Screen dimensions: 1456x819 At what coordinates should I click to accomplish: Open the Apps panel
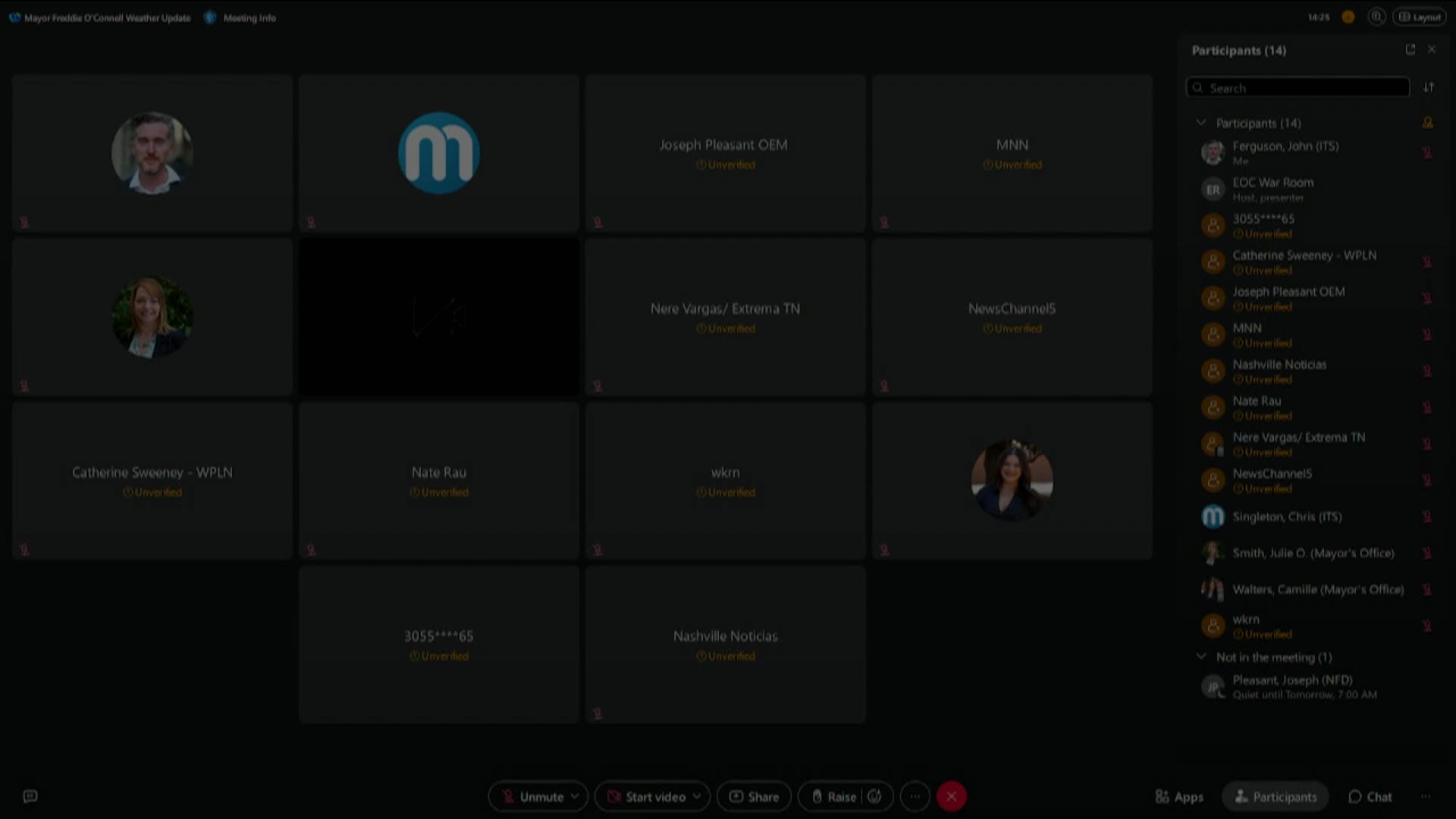point(1179,796)
